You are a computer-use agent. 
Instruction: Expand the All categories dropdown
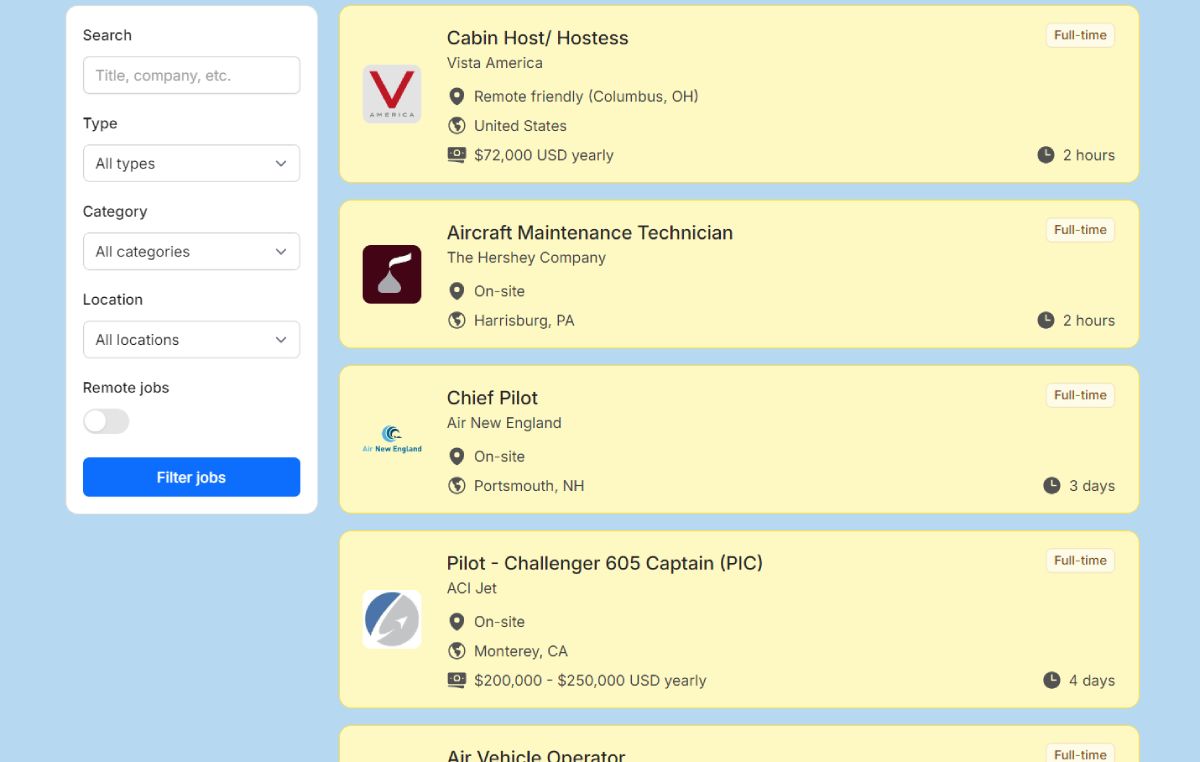pos(191,251)
